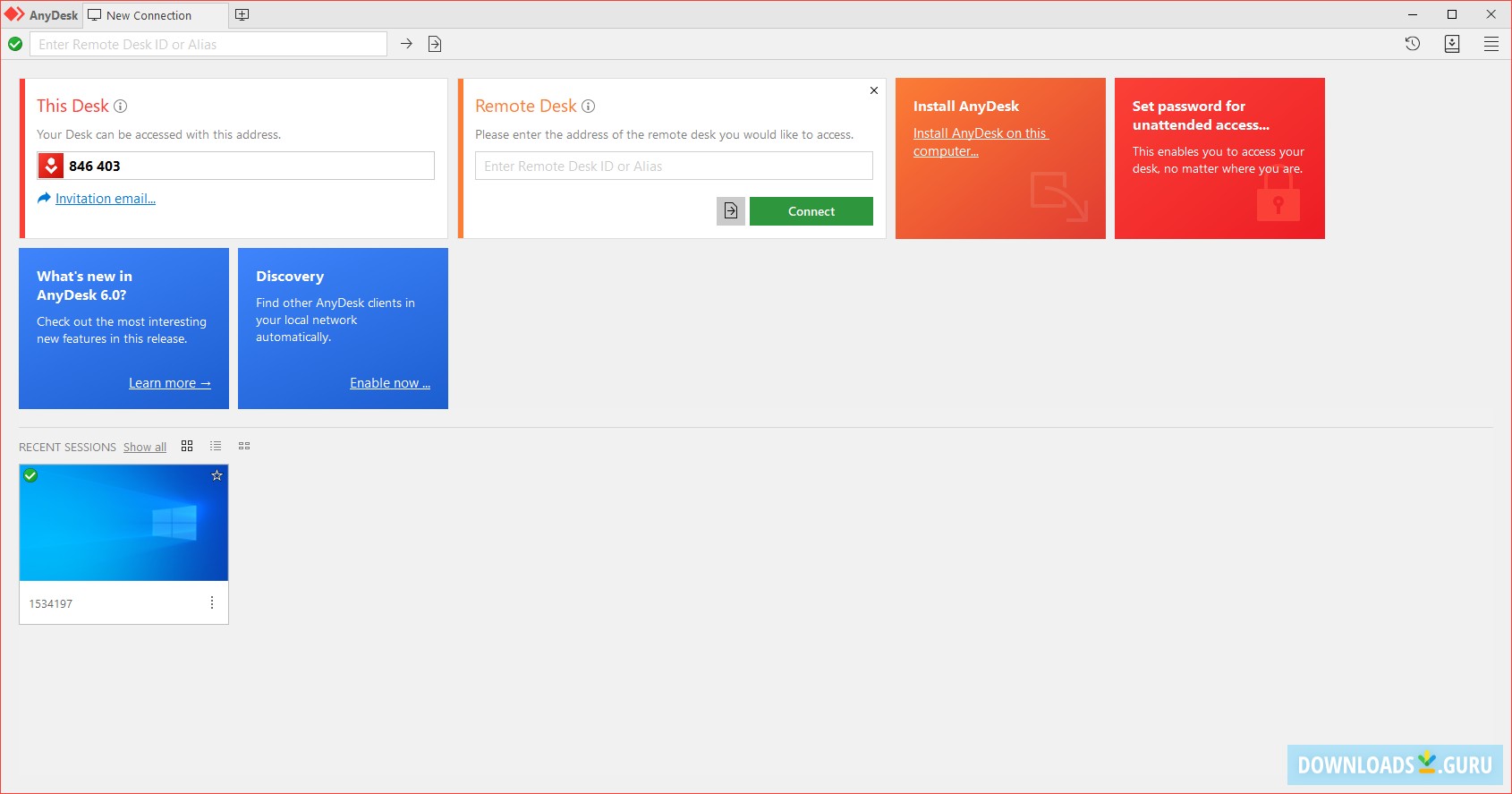The image size is (1512, 794).
Task: Click What's new in AnyDesk 6.0 heading
Action: [x=84, y=286]
